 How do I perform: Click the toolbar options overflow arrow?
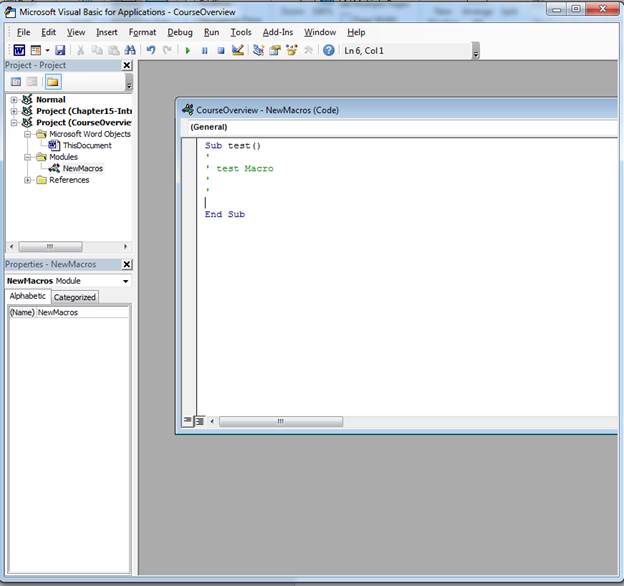[x=476, y=51]
